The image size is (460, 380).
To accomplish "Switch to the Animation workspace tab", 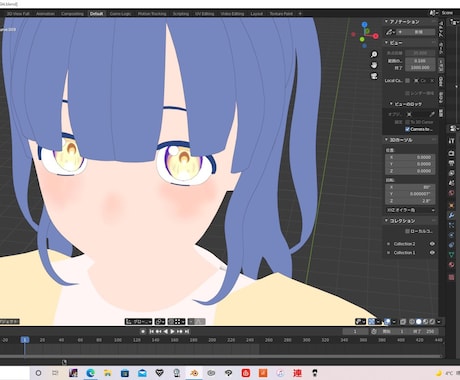I will click(x=45, y=14).
